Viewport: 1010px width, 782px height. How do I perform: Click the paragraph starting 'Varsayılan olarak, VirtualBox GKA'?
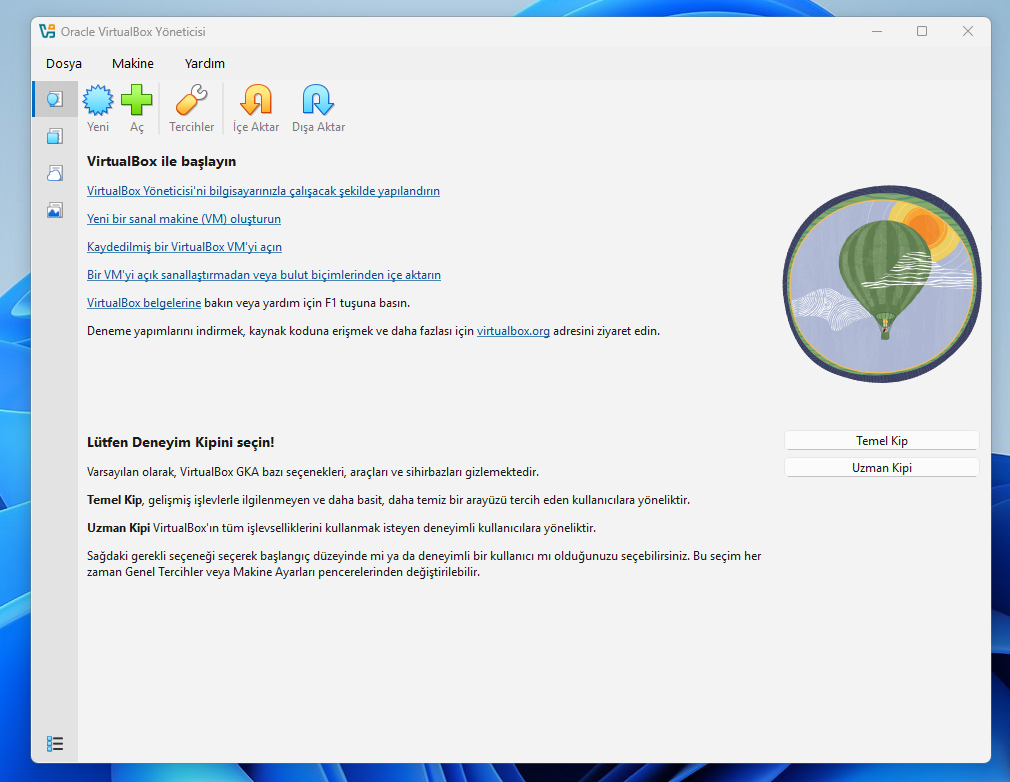[x=313, y=472]
